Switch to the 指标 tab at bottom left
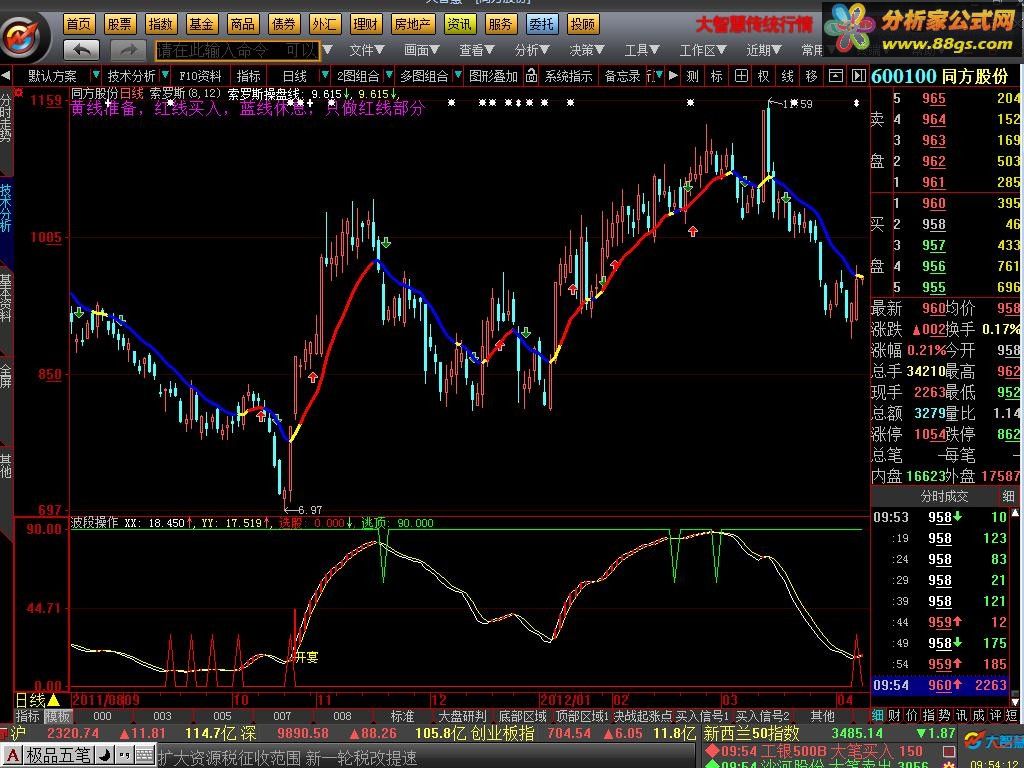 [28, 716]
